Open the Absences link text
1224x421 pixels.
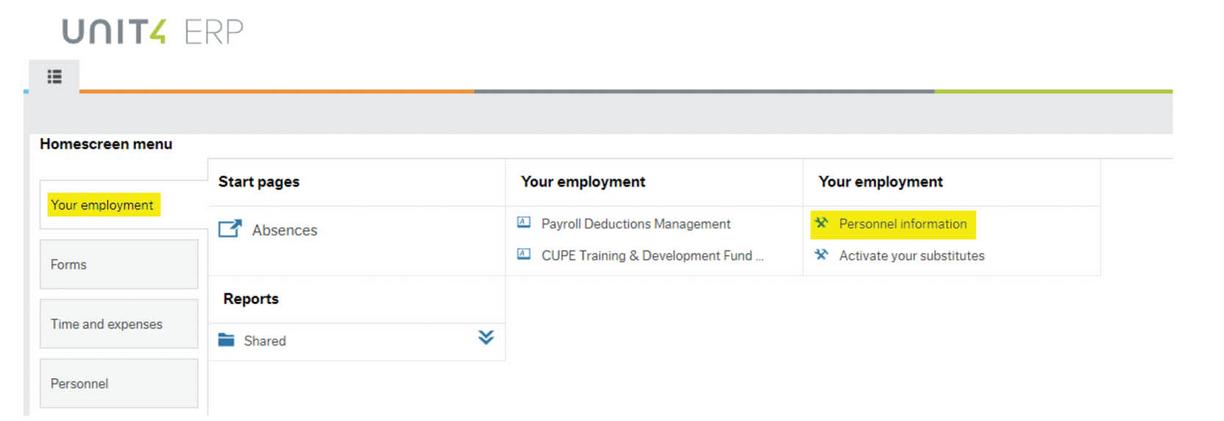pos(284,230)
